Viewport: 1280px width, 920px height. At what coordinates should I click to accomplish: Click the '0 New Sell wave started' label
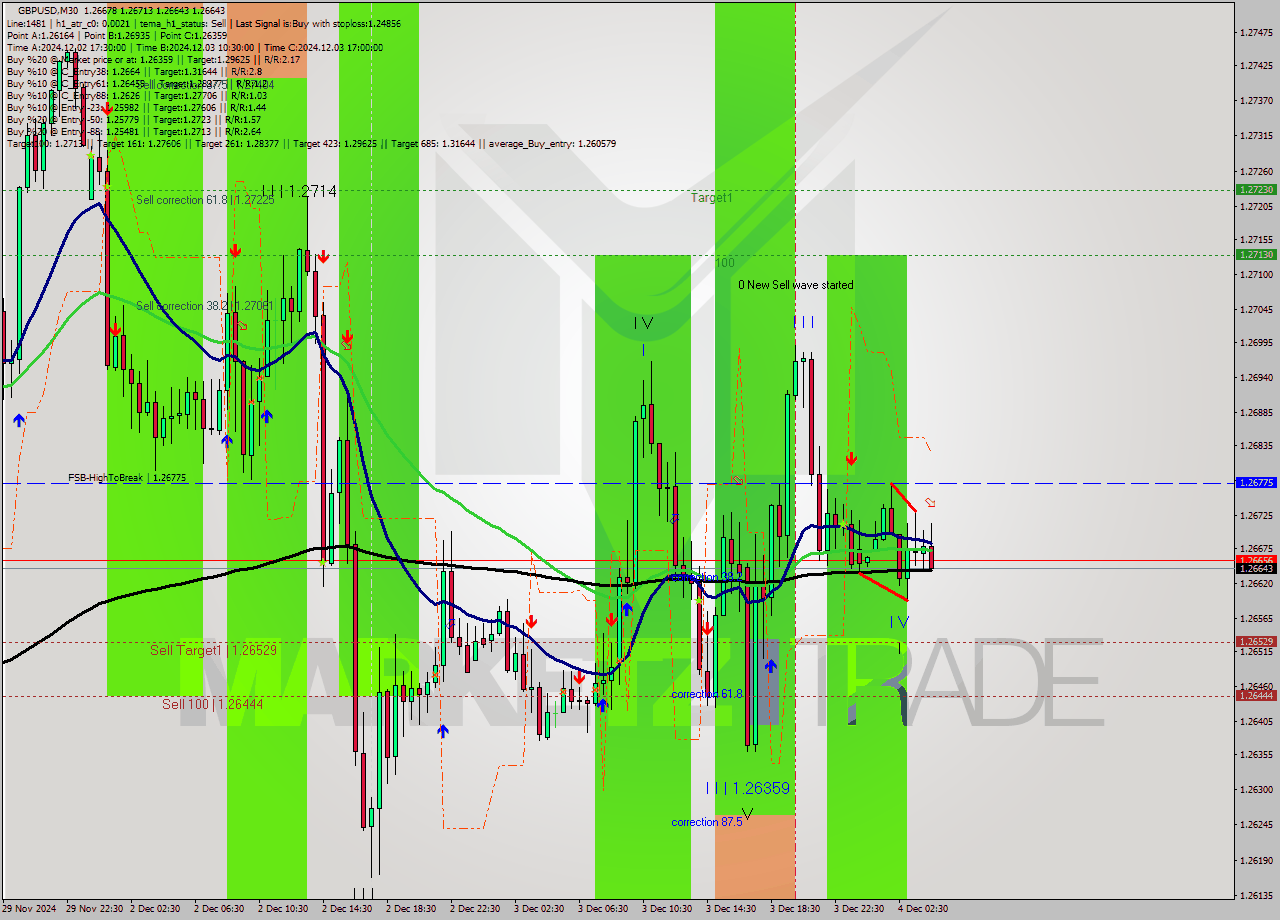[x=796, y=285]
